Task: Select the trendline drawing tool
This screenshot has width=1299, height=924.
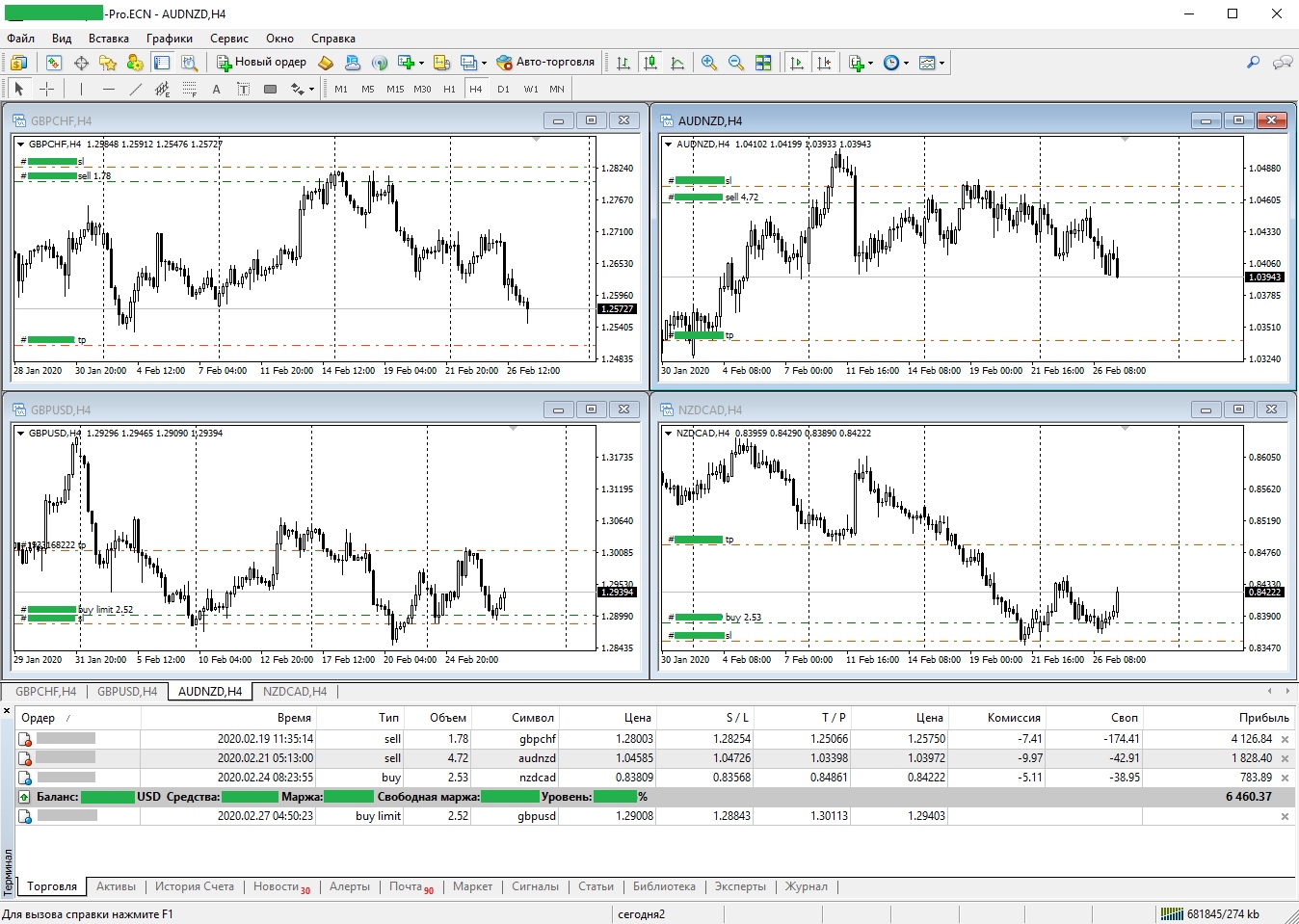Action: tap(135, 89)
